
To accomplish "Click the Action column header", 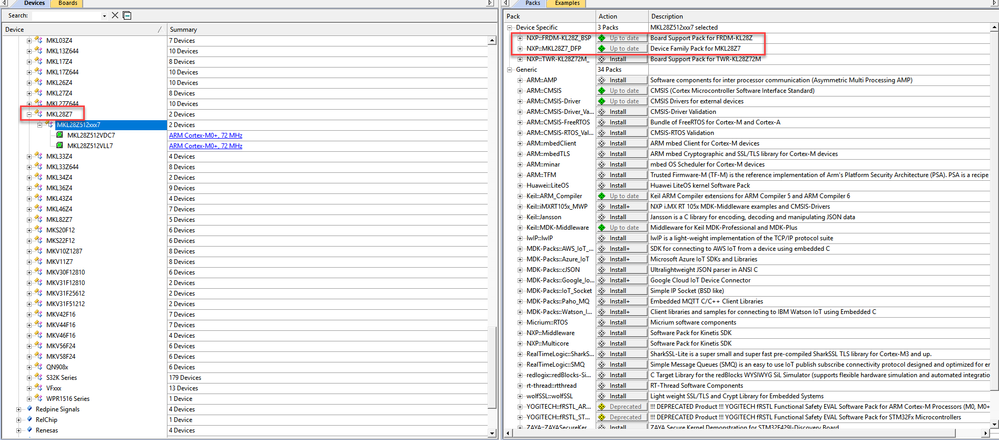I will (x=621, y=16).
